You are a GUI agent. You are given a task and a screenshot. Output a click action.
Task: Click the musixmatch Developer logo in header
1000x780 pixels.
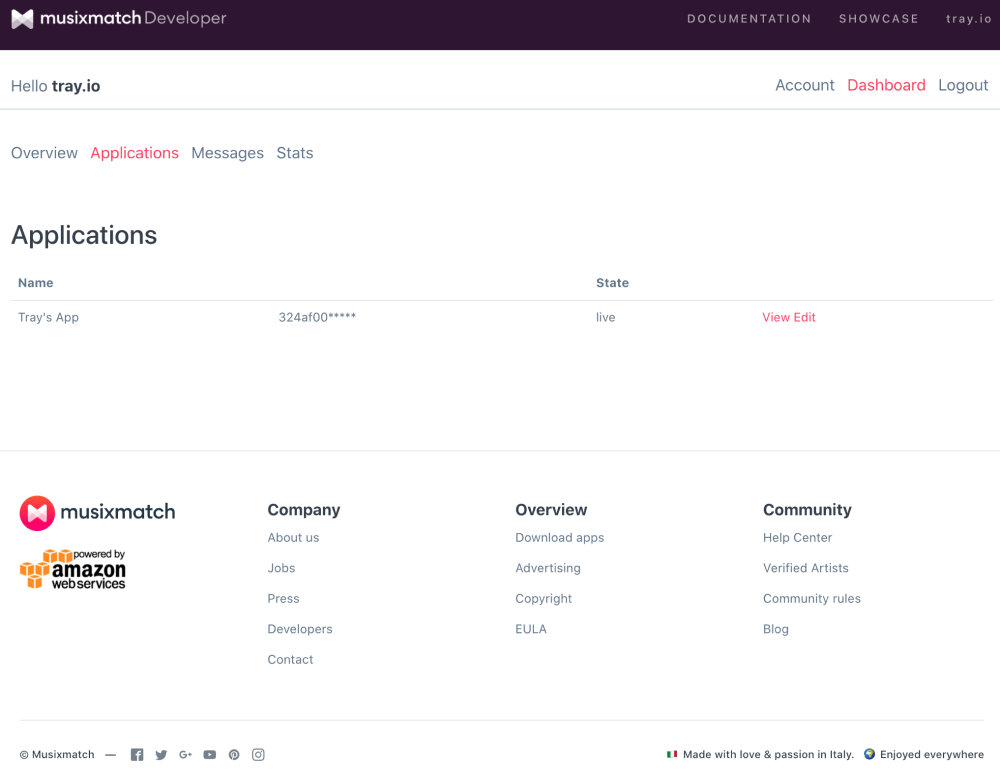[119, 19]
